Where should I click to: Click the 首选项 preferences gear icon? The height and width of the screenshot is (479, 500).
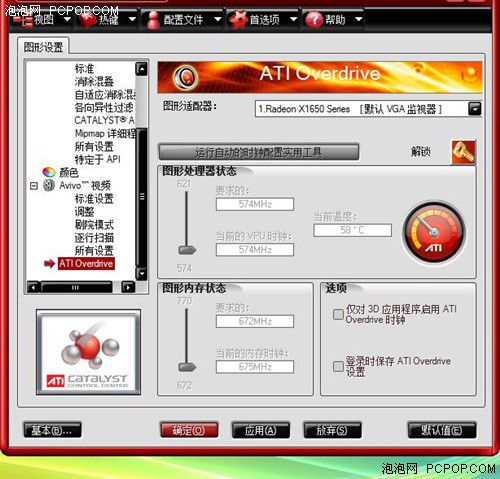[x=238, y=20]
